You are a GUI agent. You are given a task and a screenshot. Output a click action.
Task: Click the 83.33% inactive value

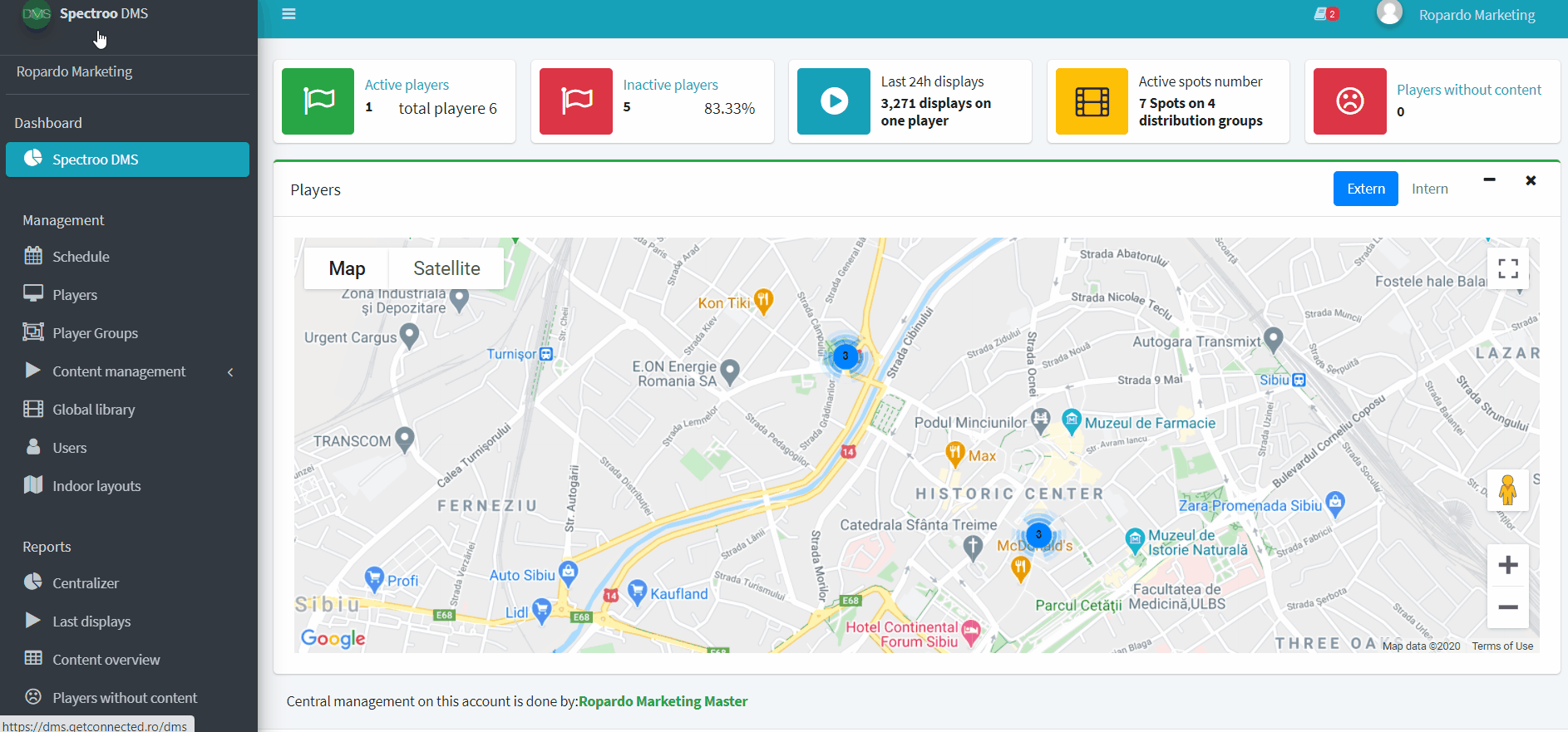click(729, 108)
